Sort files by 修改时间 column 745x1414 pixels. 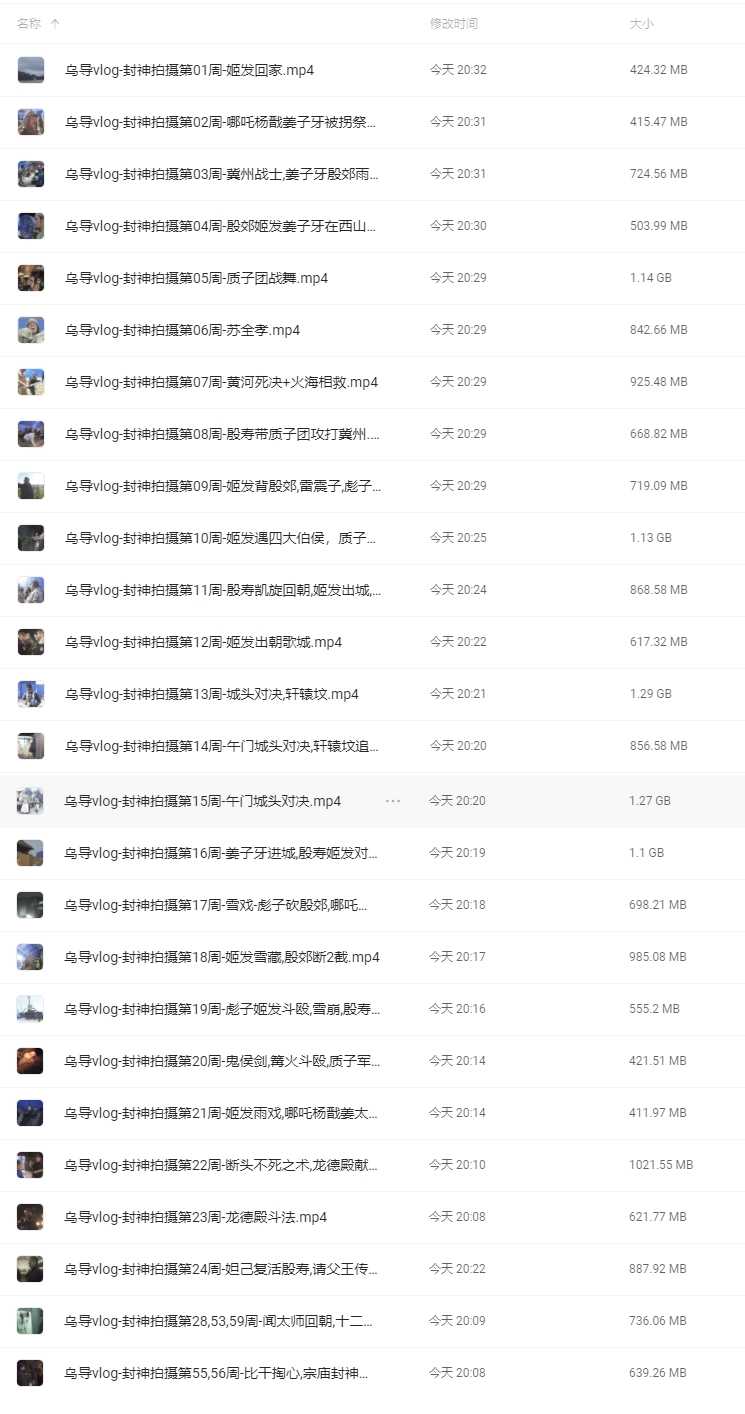[x=453, y=23]
